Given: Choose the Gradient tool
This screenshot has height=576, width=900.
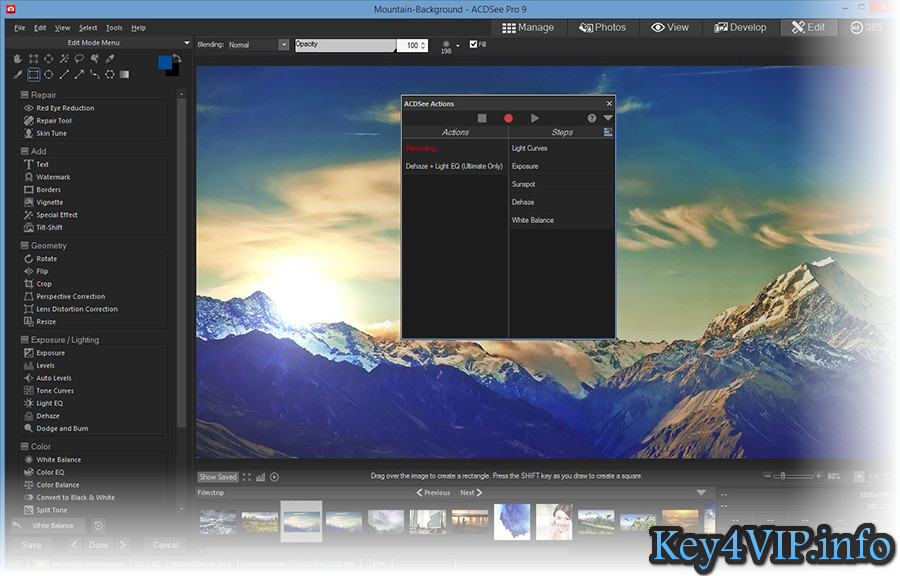Looking at the screenshot, I should click(125, 75).
